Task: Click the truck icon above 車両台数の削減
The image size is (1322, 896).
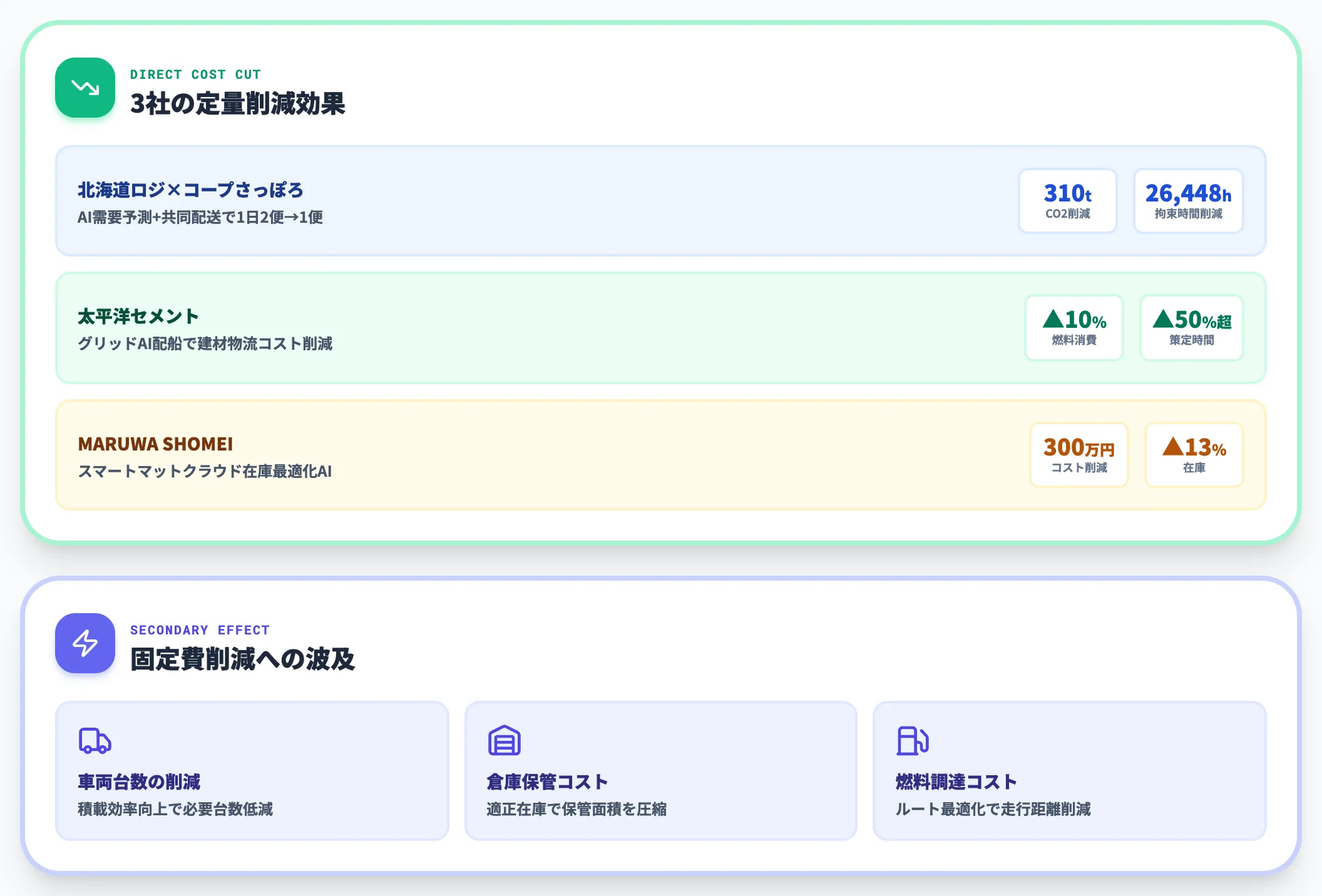Action: point(95,741)
